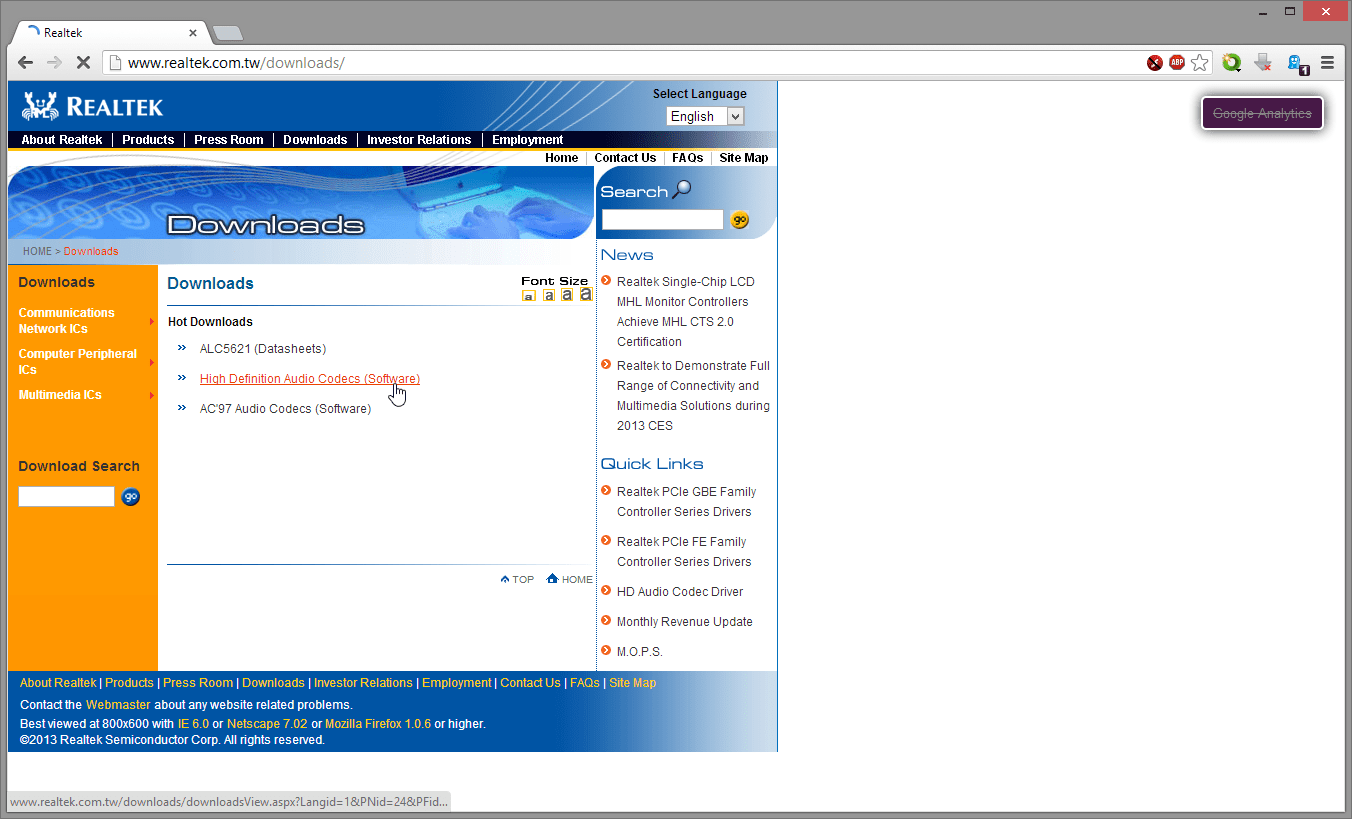This screenshot has height=819, width=1352.
Task: Set font size to the smallest option
Action: coord(529,295)
